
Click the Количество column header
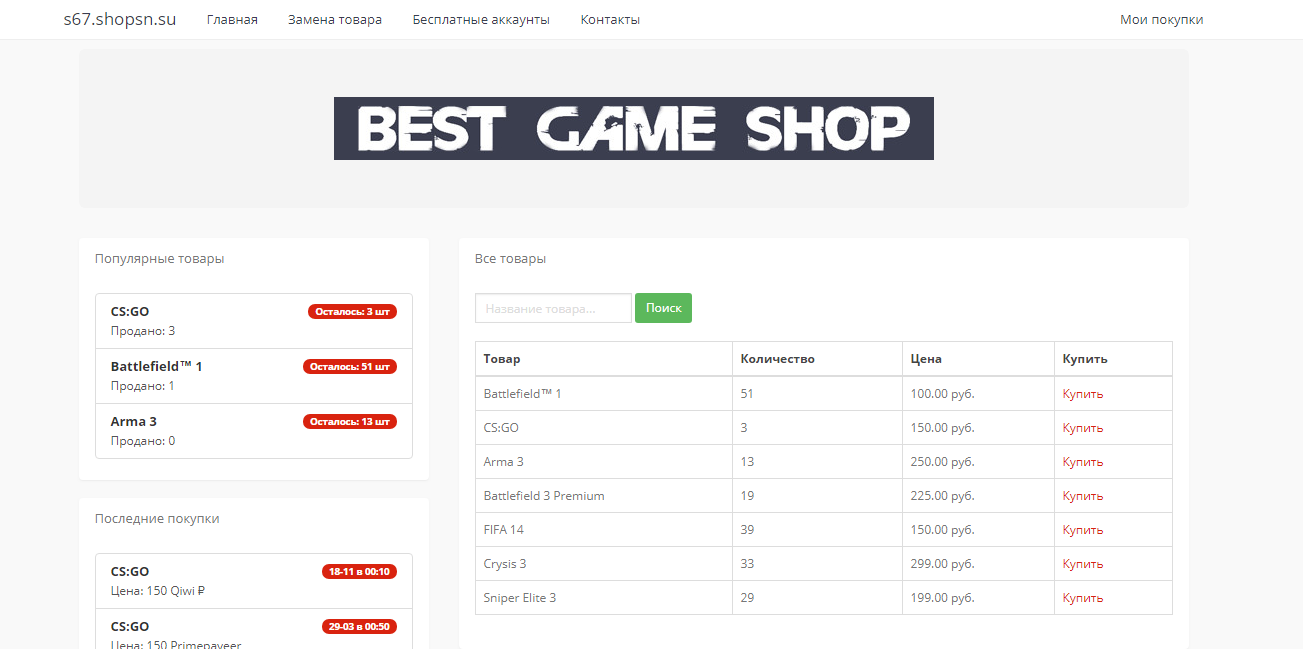click(817, 359)
